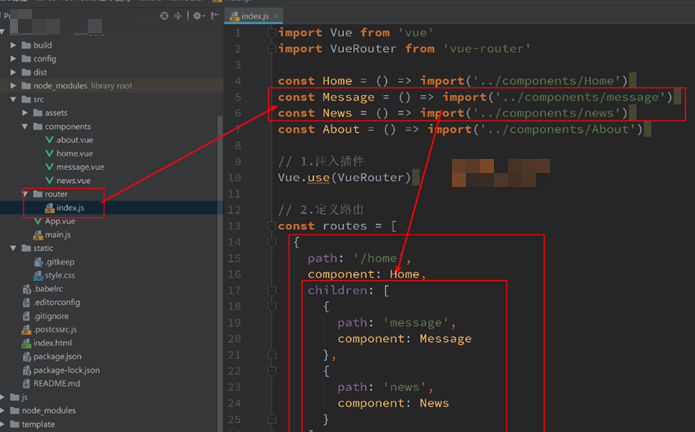This screenshot has width=695, height=432.
Task: Click the collapse all icon in Project panel
Action: (178, 16)
